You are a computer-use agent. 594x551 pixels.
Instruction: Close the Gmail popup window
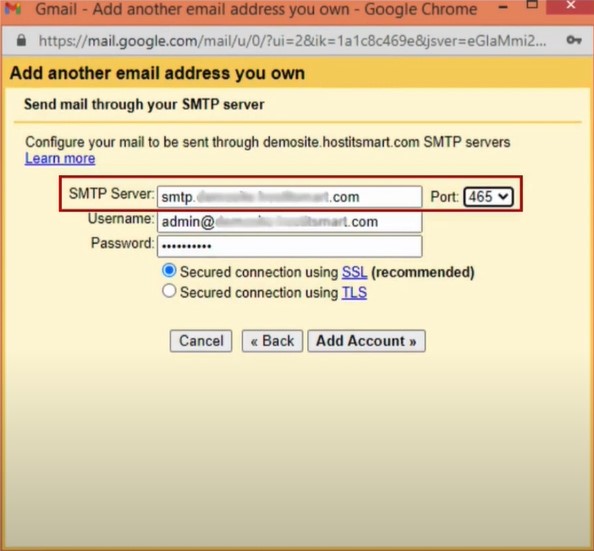click(x=571, y=6)
